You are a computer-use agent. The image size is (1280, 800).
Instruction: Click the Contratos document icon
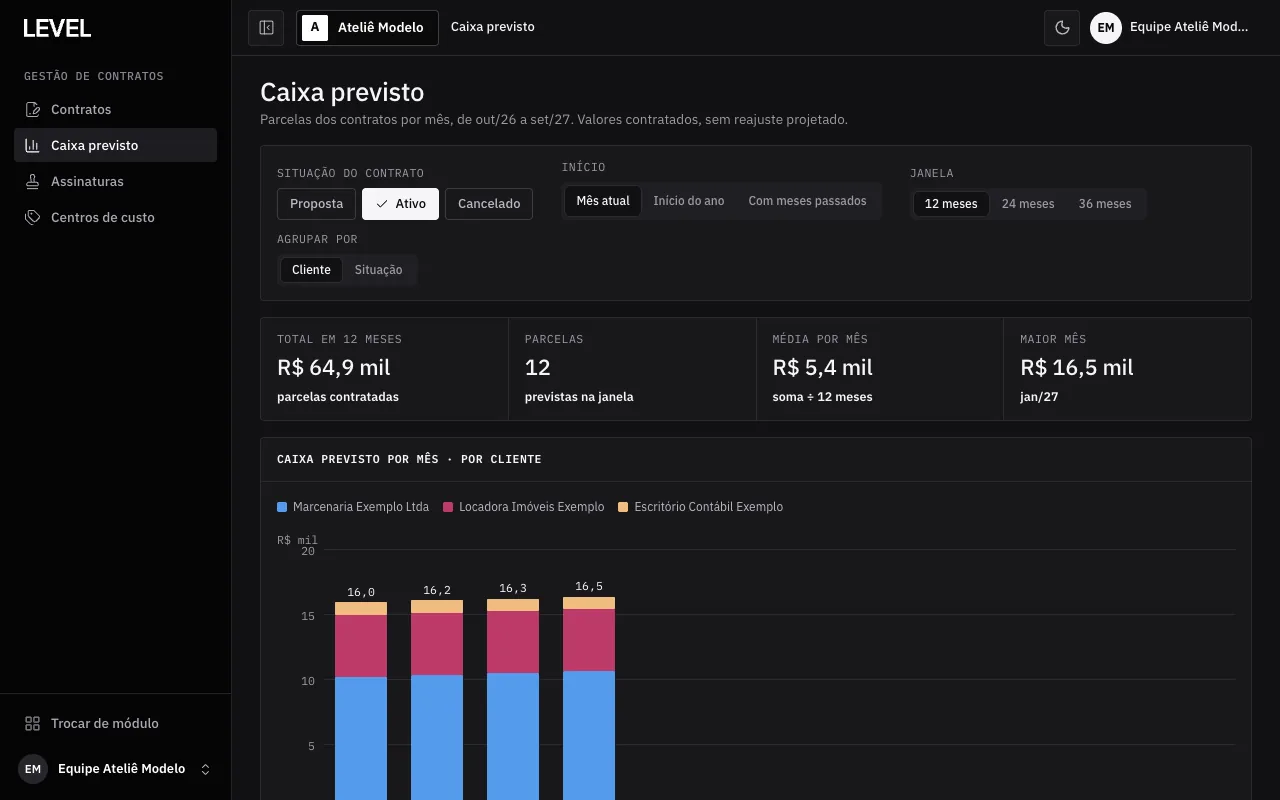33,109
